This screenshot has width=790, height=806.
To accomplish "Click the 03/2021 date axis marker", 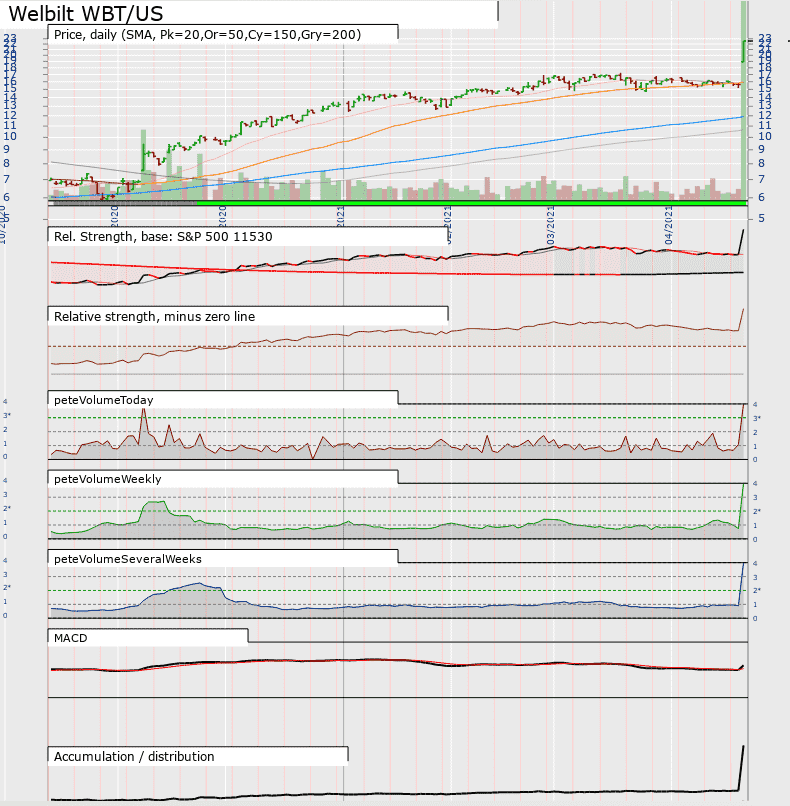I will click(x=550, y=225).
